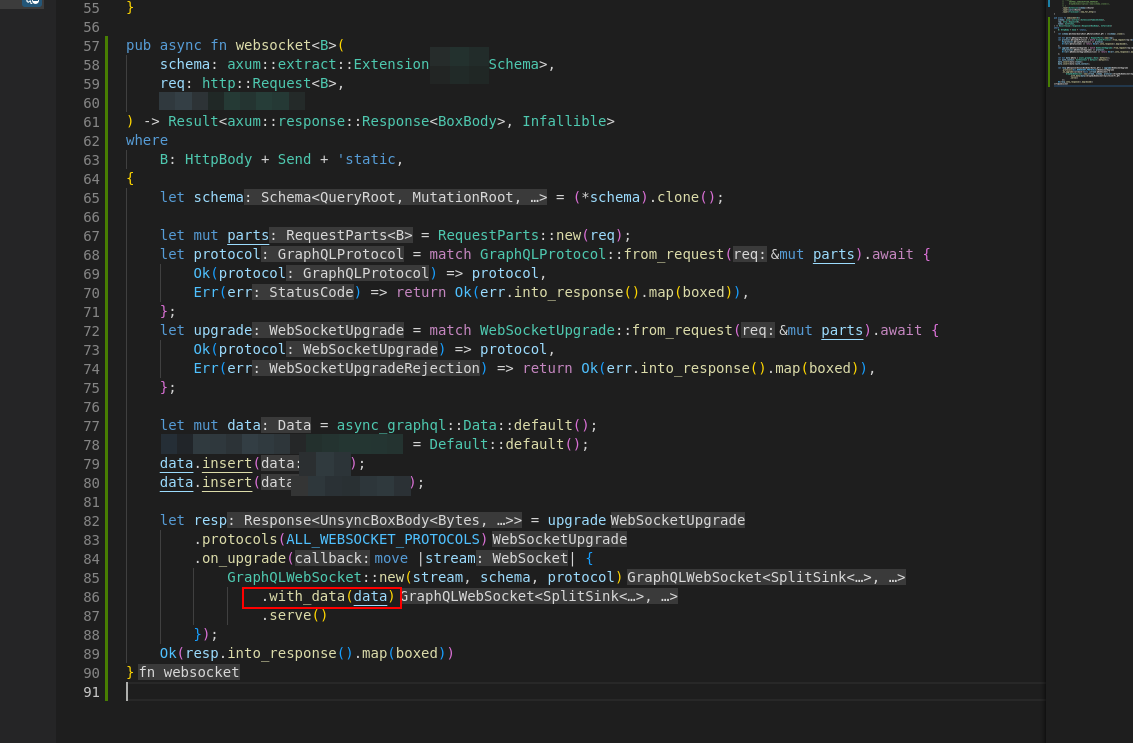Image resolution: width=1133 pixels, height=743 pixels.
Task: Click the websocket function name on line 57
Action: (272, 46)
